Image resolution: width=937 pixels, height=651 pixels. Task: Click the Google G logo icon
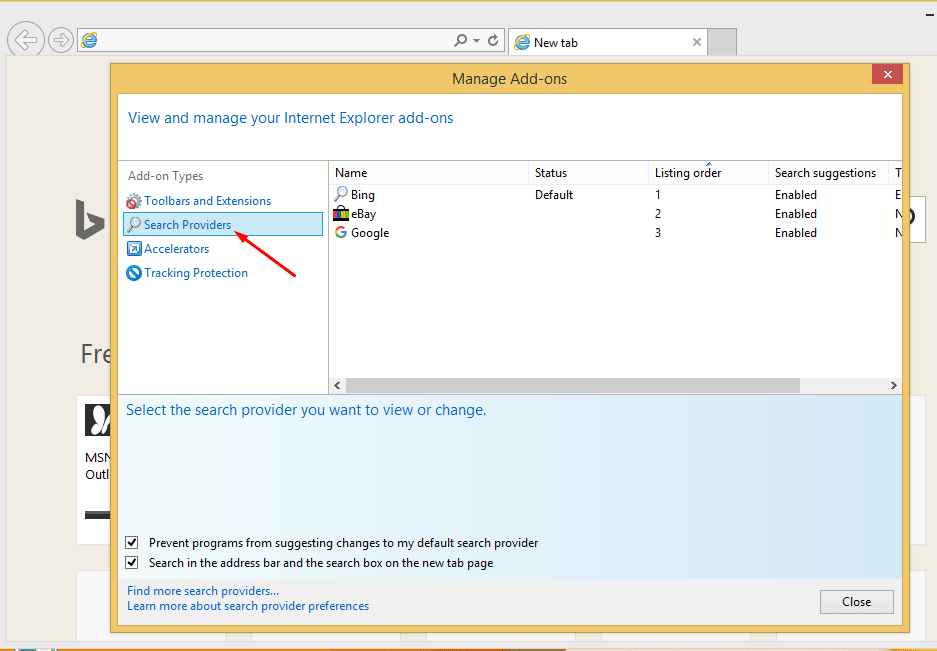341,232
